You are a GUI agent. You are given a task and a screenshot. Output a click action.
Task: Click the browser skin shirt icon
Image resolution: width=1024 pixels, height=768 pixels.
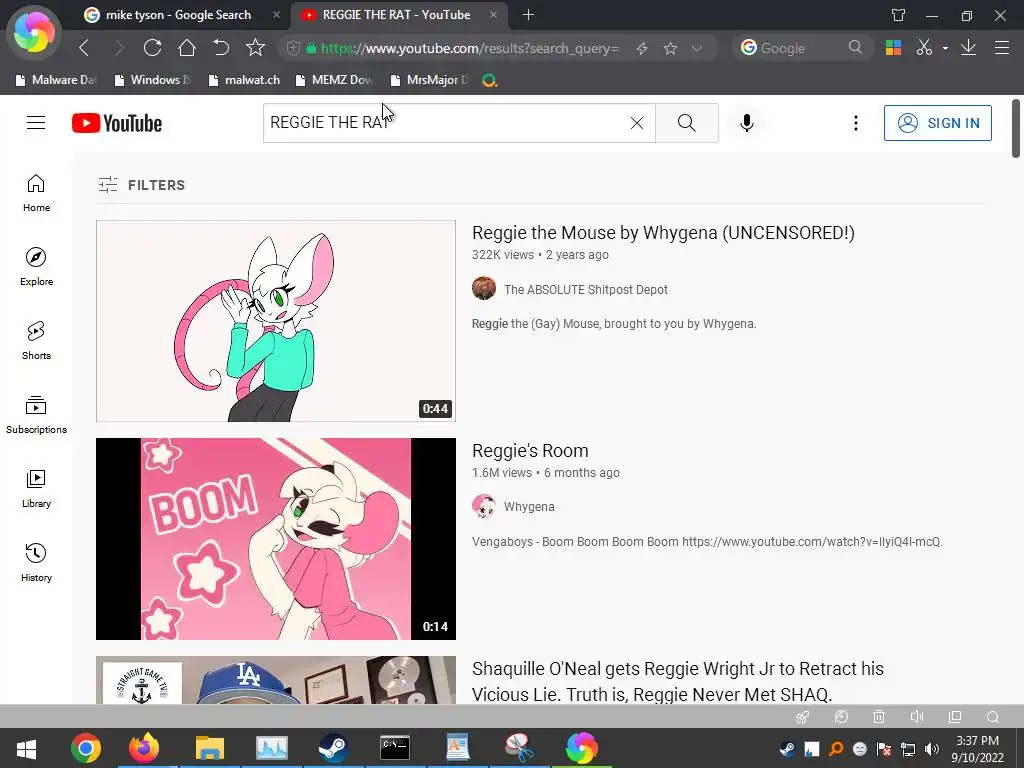[x=899, y=15]
